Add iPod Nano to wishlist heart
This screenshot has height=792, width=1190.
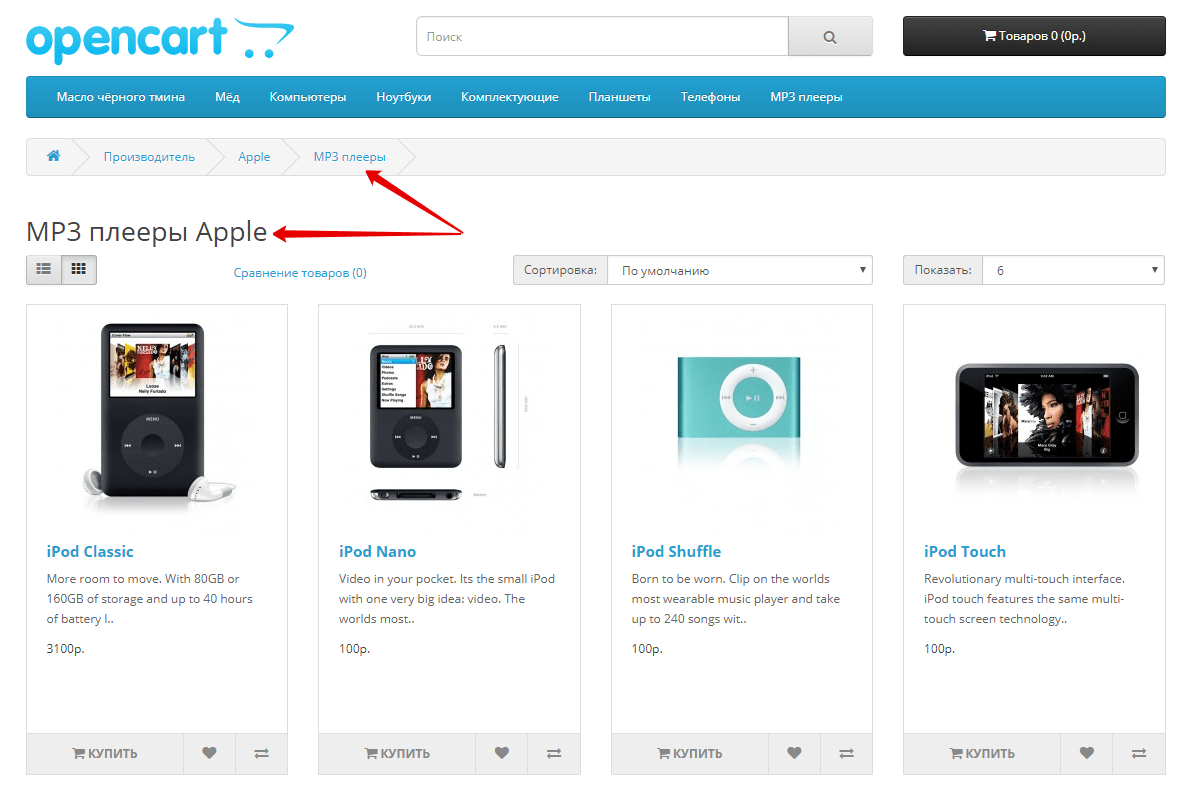coord(501,753)
